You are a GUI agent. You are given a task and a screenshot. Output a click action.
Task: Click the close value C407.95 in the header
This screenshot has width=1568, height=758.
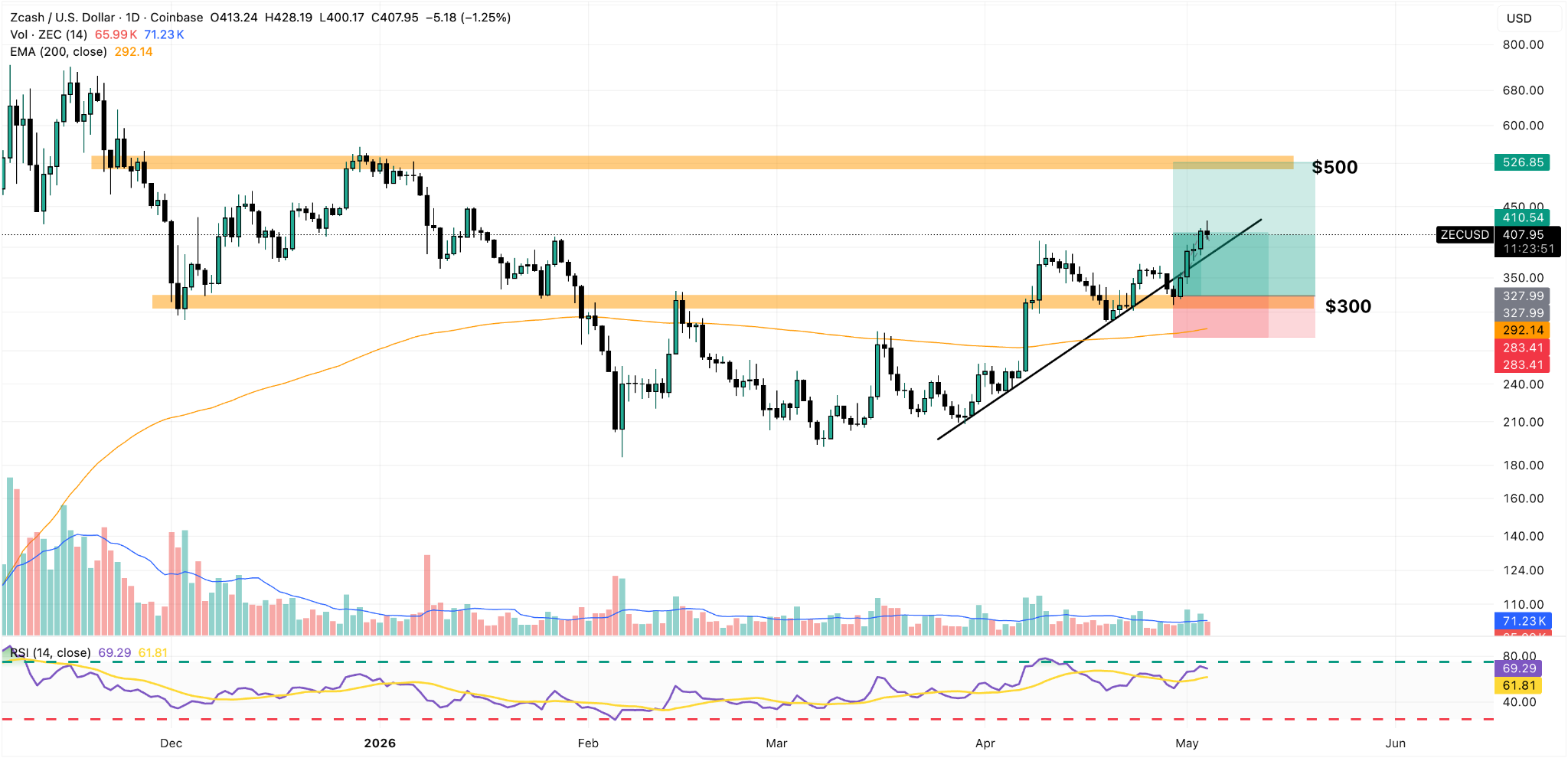click(394, 17)
